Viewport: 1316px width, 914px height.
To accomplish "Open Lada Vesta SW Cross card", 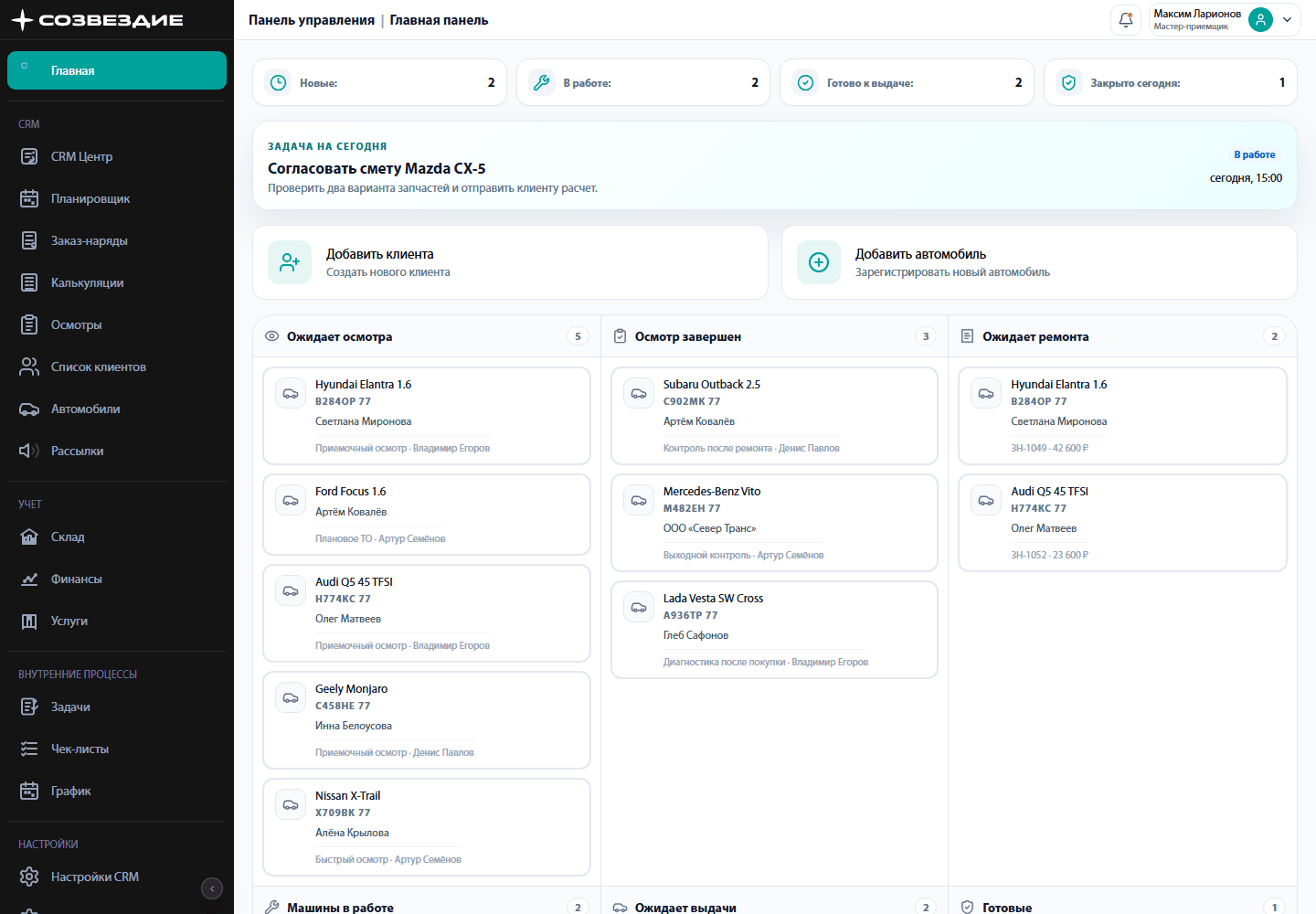I will pos(774,630).
